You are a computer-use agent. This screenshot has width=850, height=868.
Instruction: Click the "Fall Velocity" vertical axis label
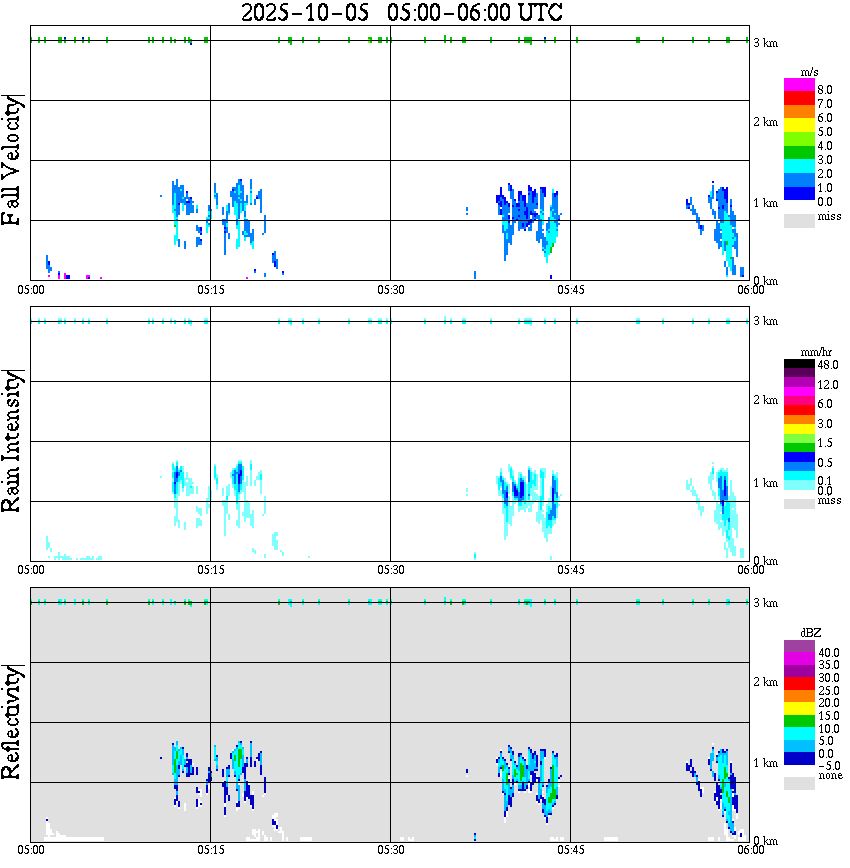pyautogui.click(x=12, y=160)
